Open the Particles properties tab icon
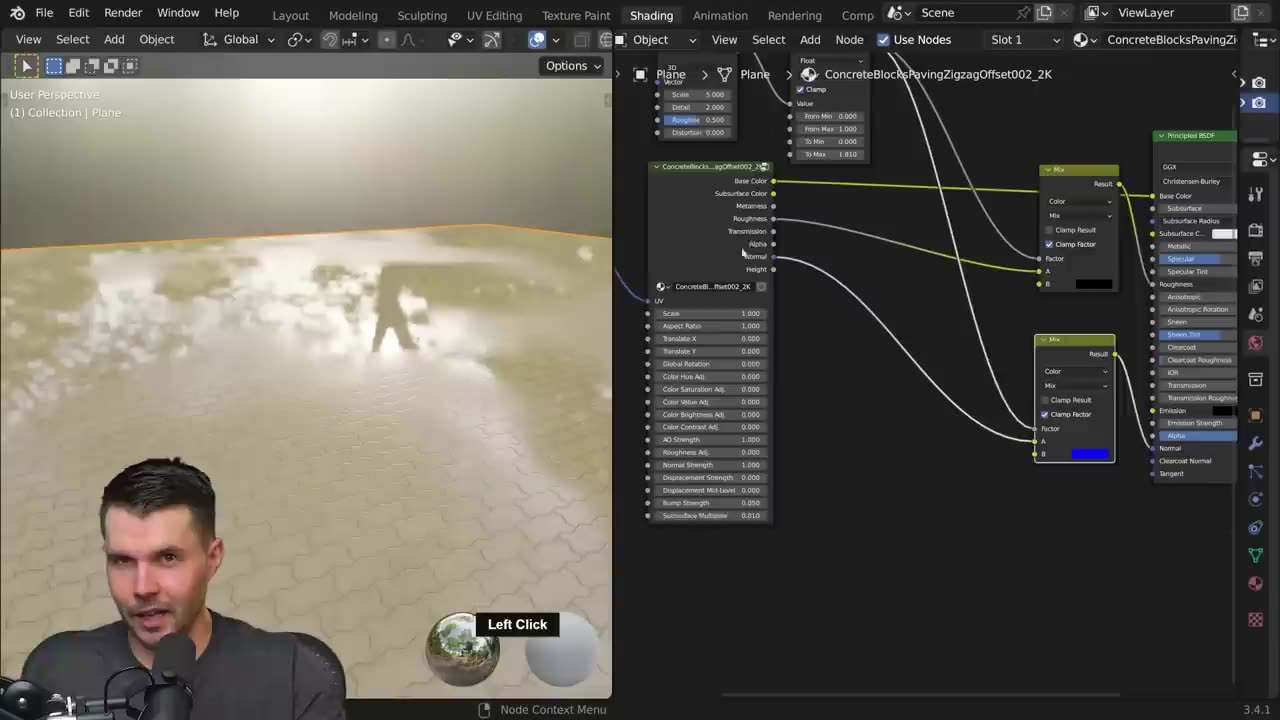Image resolution: width=1280 pixels, height=720 pixels. pos(1256,471)
